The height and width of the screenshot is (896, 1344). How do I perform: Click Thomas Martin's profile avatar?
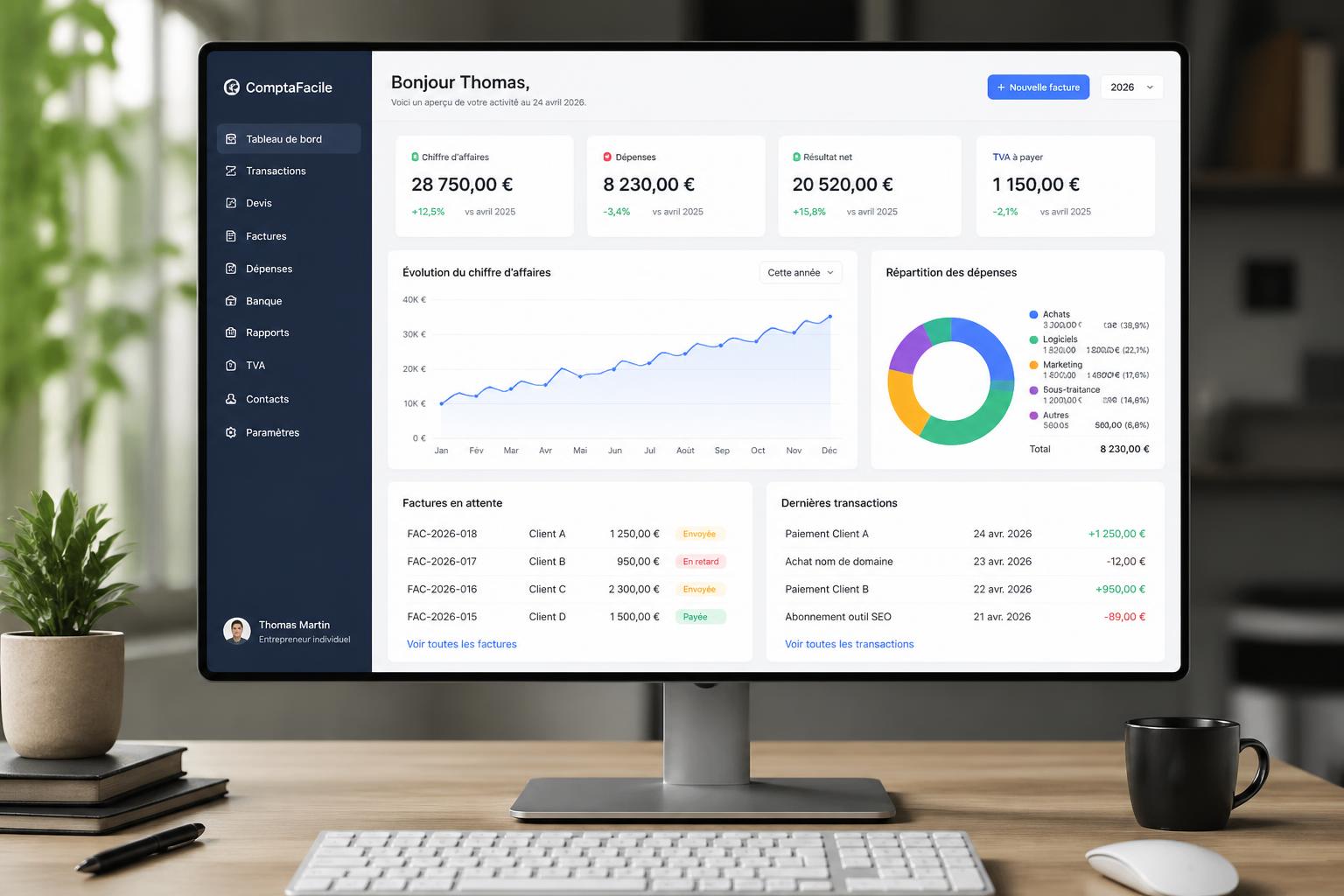(x=237, y=630)
